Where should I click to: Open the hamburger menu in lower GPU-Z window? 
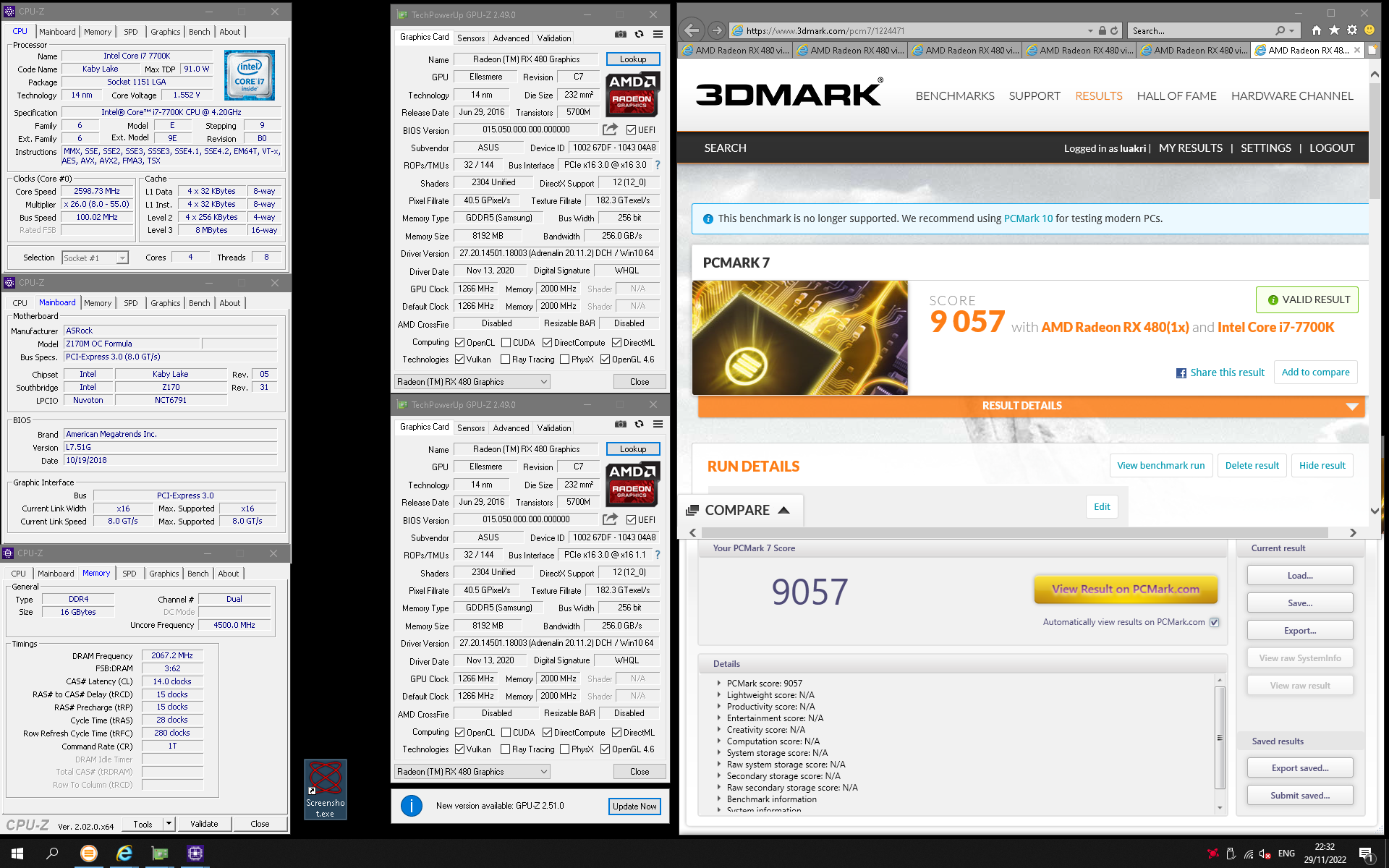pos(658,424)
